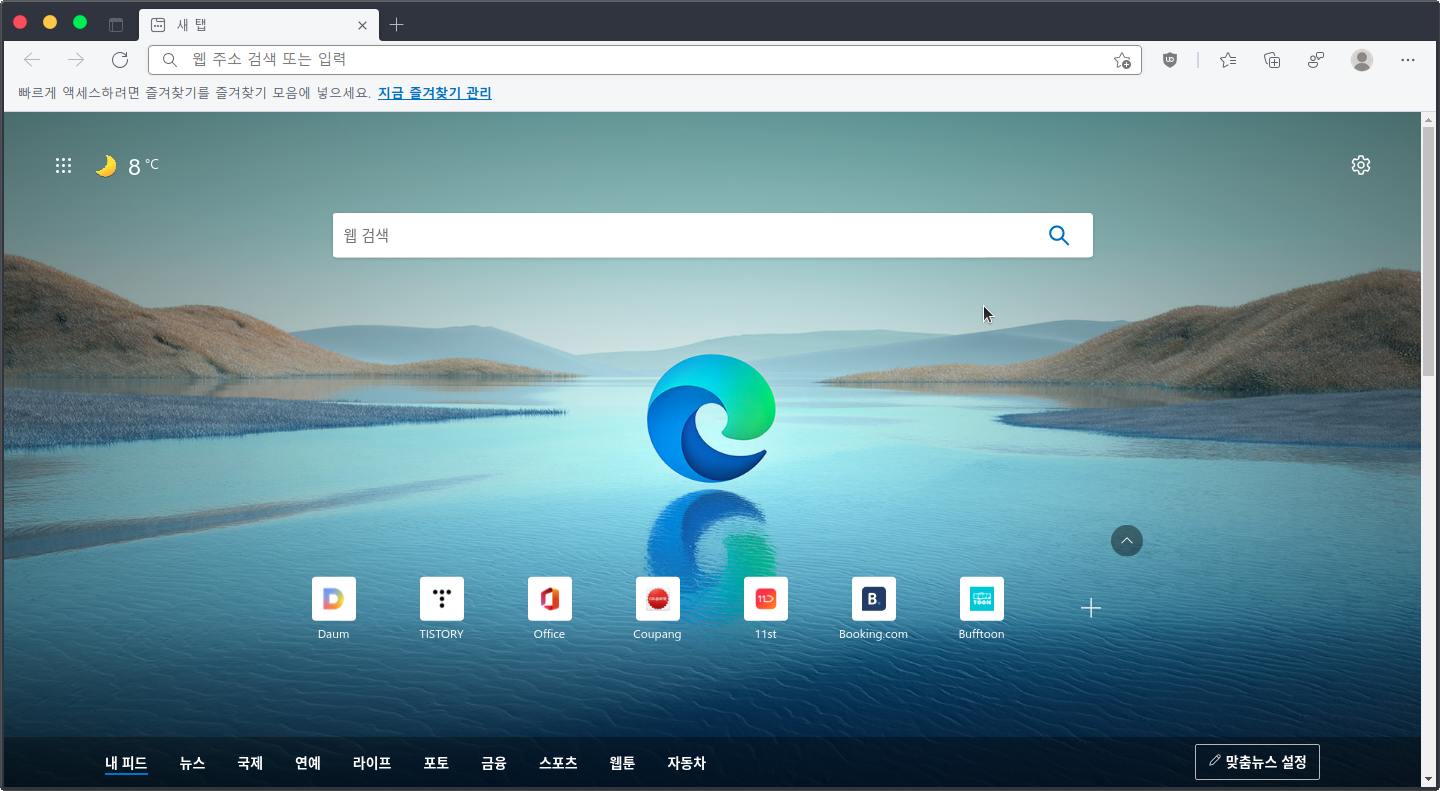Close the 새 탭 tab
The height and width of the screenshot is (791, 1440).
pos(362,25)
